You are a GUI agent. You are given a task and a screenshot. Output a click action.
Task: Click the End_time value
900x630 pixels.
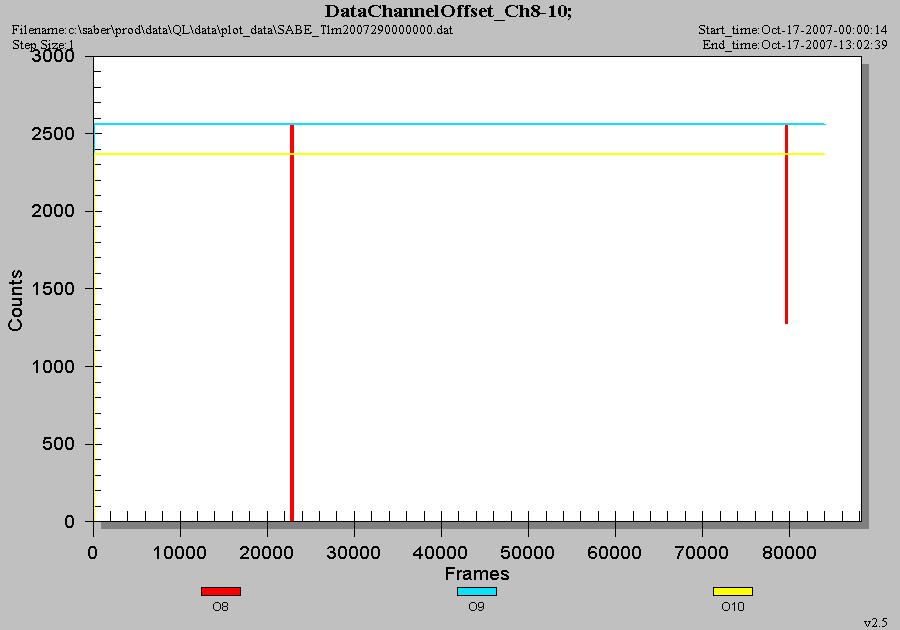pyautogui.click(x=824, y=45)
